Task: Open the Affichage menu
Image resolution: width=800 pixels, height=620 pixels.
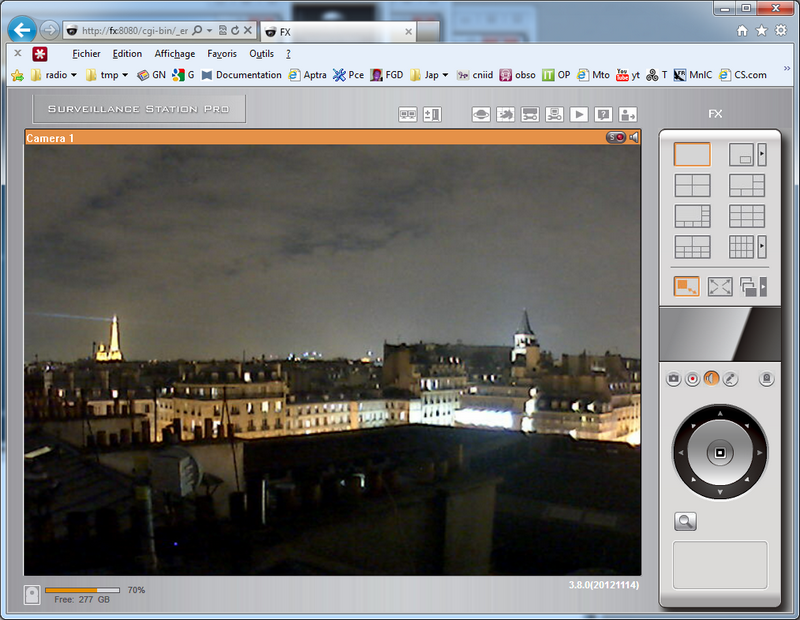Action: coord(174,54)
